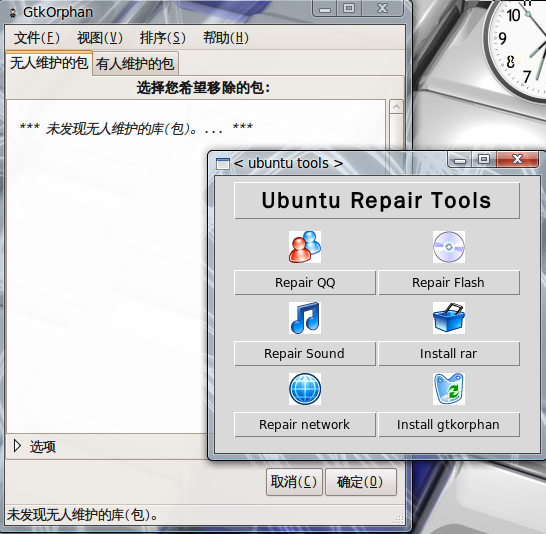Click the Repair QQ people icon
The image size is (546, 534).
[305, 247]
